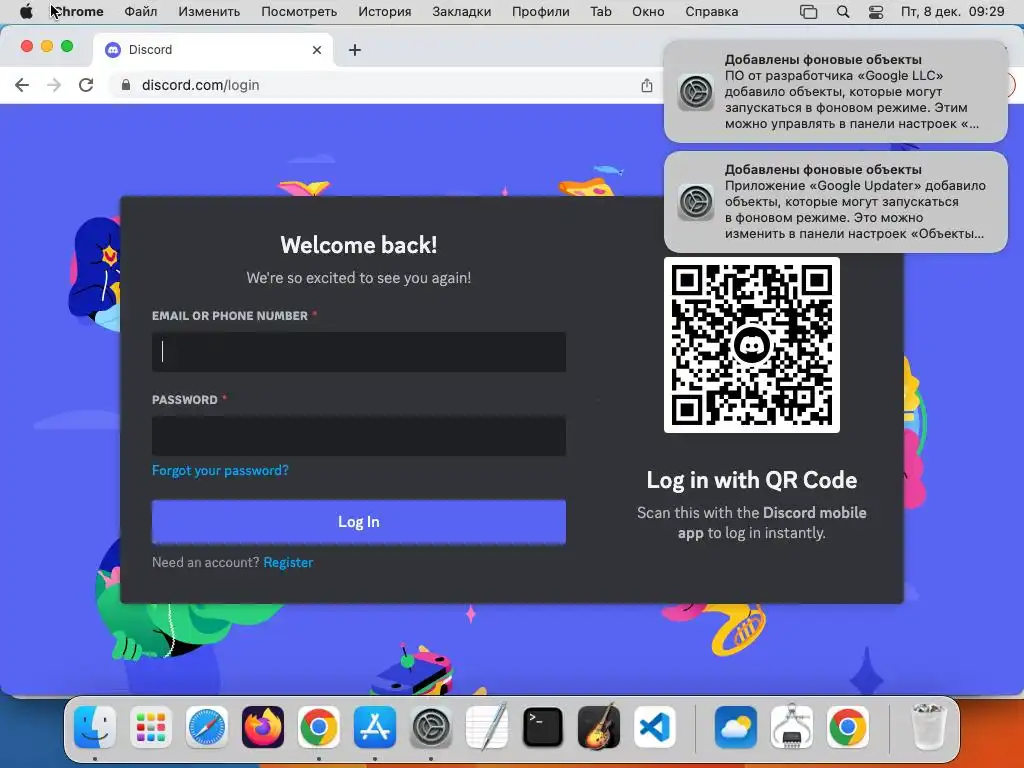Open the Окно menu
1024x768 pixels.
coord(648,12)
